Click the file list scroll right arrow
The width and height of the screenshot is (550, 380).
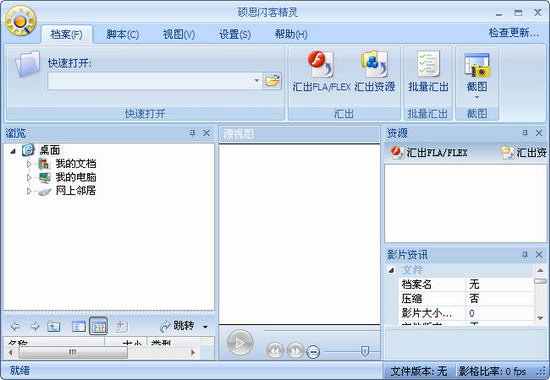click(x=193, y=352)
